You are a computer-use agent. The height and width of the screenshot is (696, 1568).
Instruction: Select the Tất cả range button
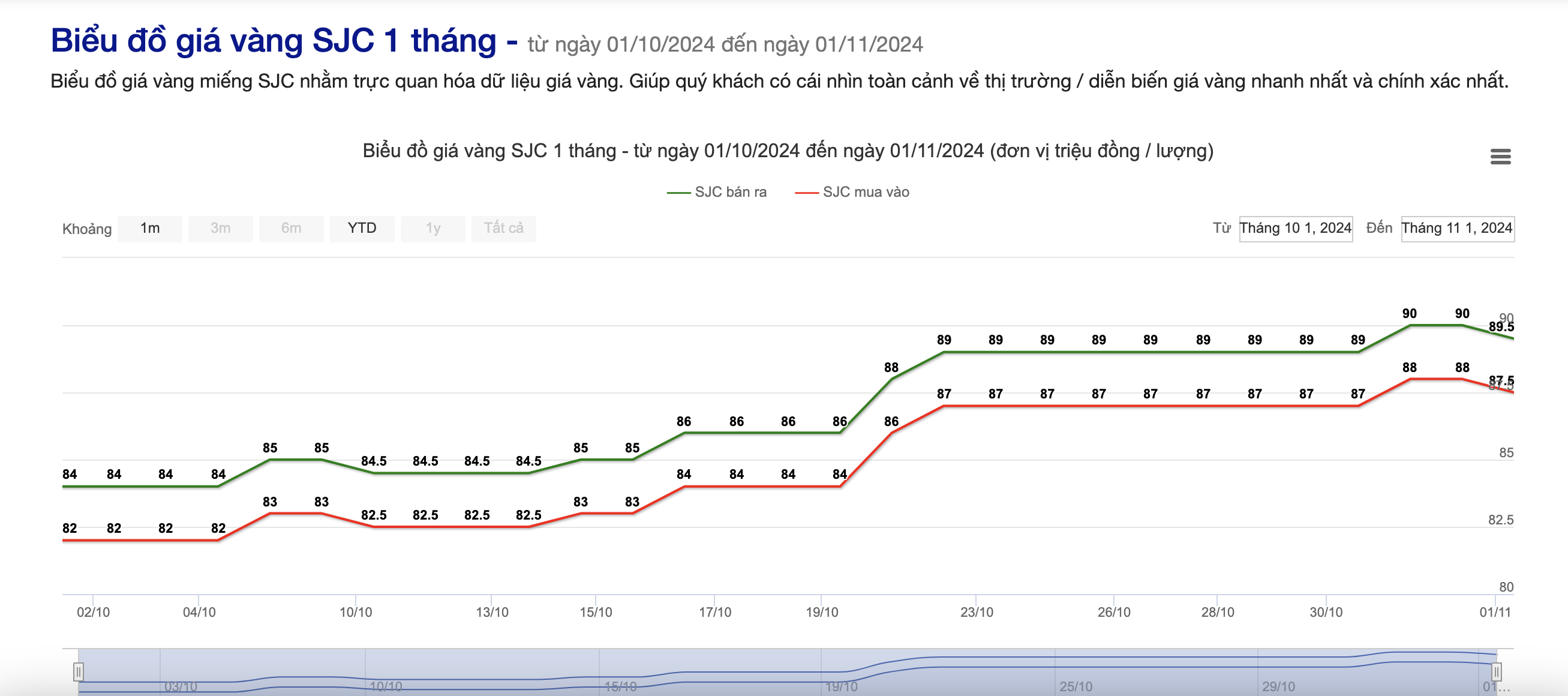(503, 229)
